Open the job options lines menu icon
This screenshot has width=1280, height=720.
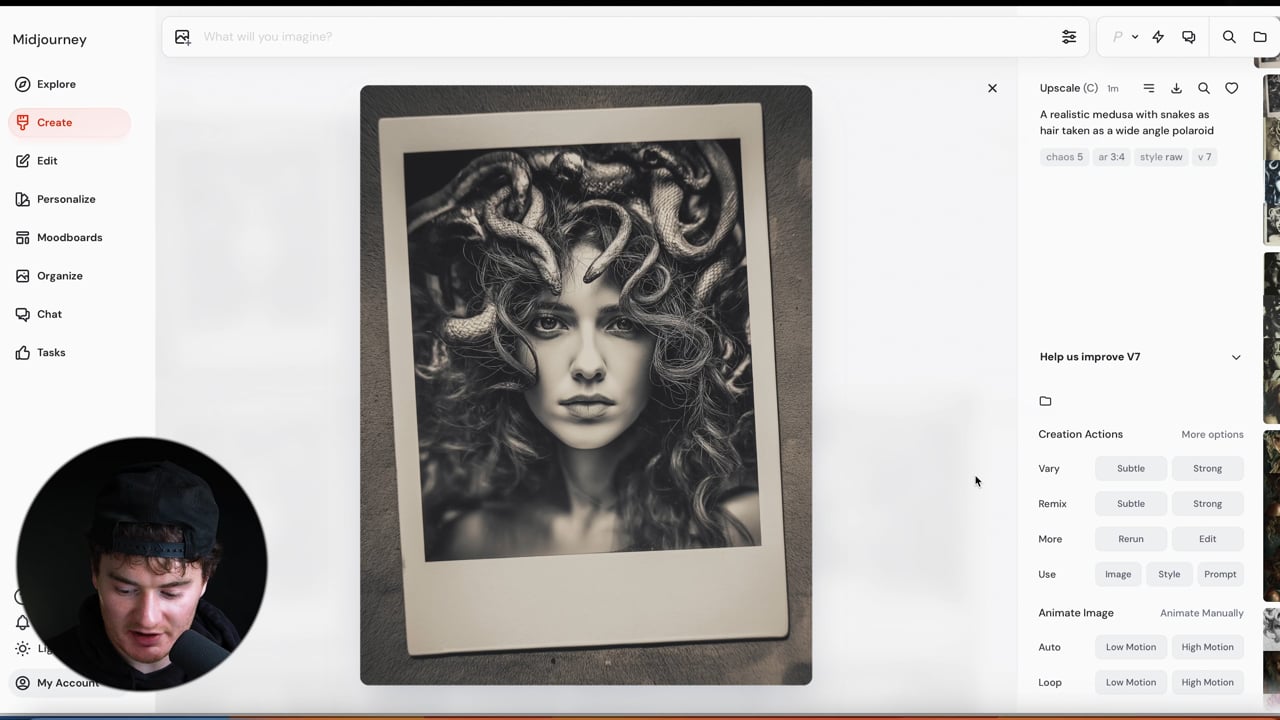click(1149, 88)
